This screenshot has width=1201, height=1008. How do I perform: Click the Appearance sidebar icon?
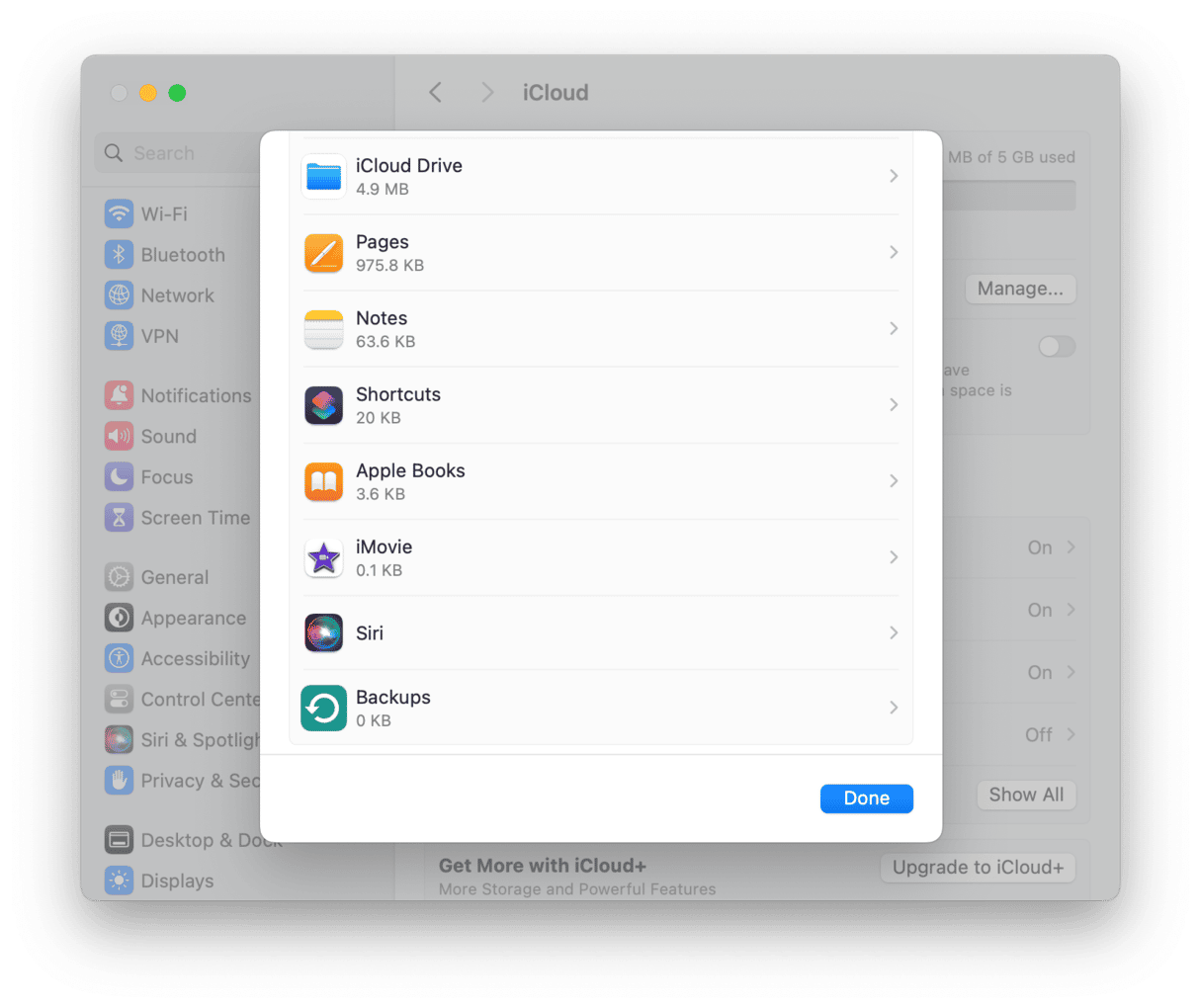click(x=119, y=618)
